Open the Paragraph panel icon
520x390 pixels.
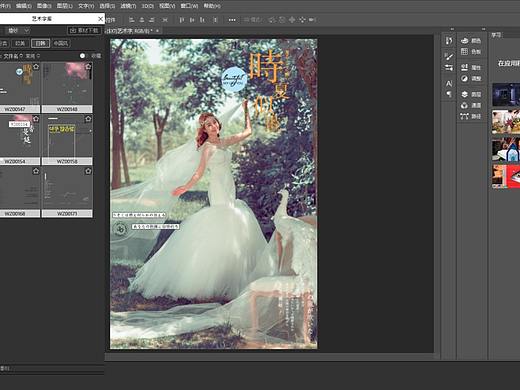pos(449,94)
